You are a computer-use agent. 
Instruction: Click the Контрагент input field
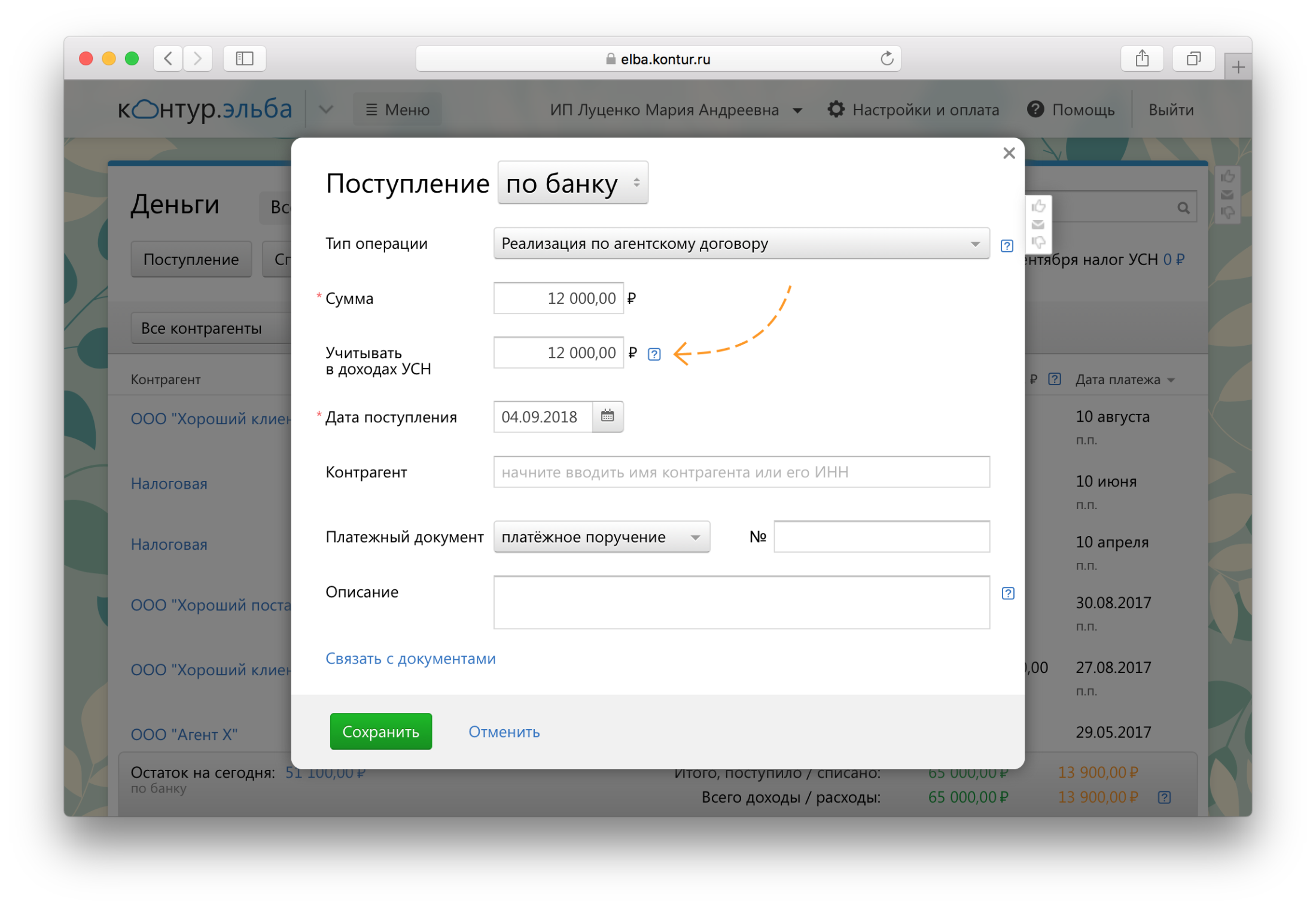tap(741, 472)
